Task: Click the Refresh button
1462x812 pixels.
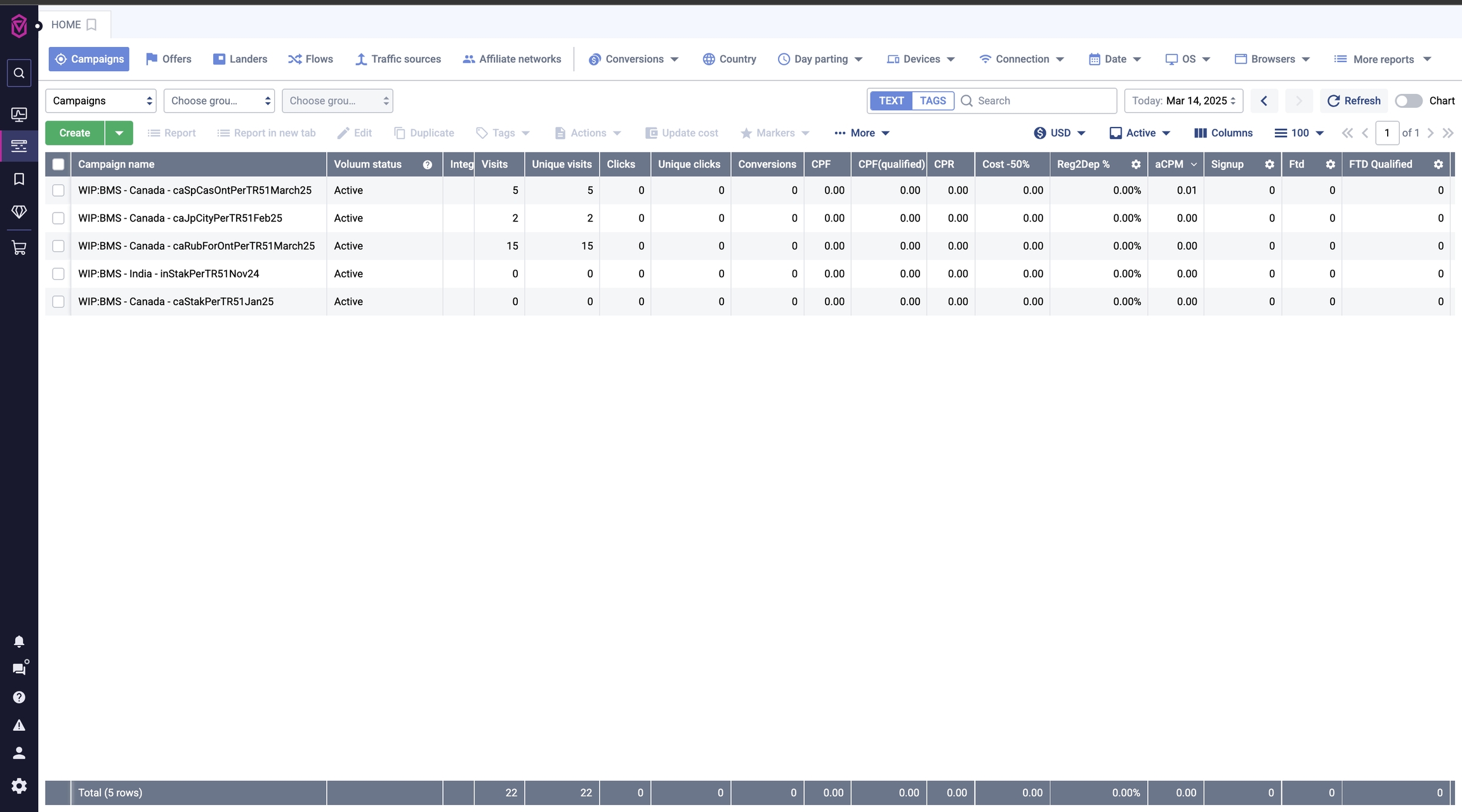Action: 1354,101
